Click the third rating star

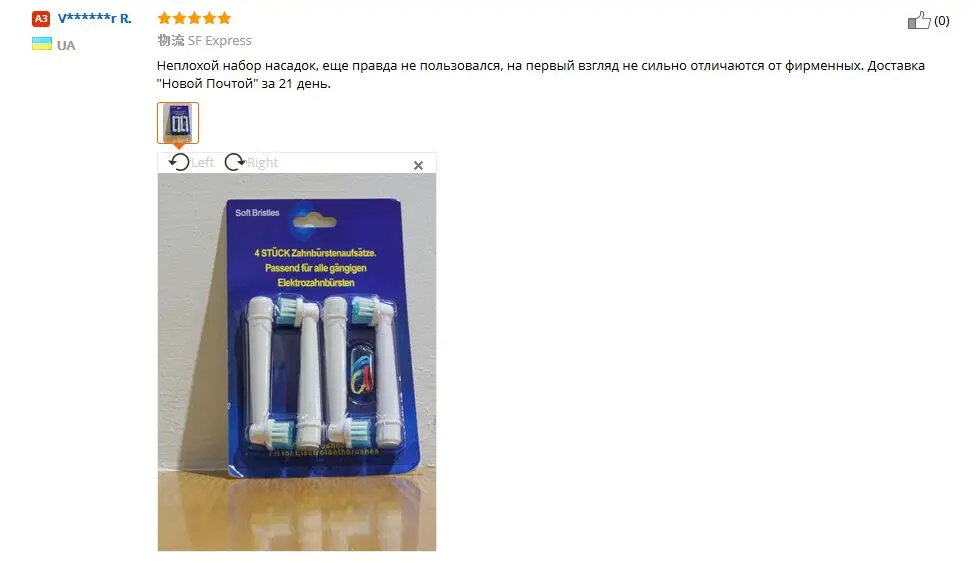[194, 18]
